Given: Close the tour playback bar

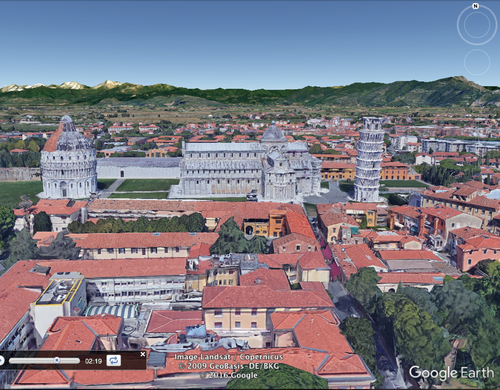Looking at the screenshot, I should point(143,354).
